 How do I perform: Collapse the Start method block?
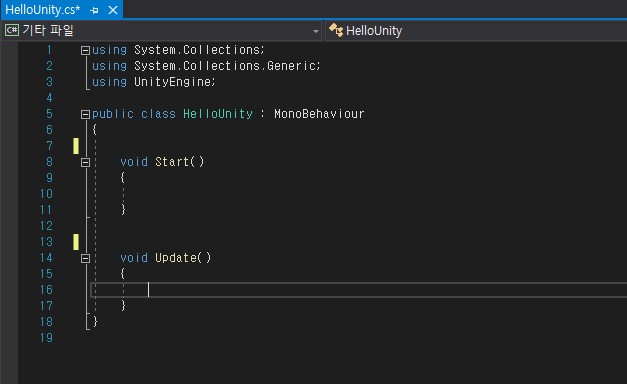(x=85, y=162)
